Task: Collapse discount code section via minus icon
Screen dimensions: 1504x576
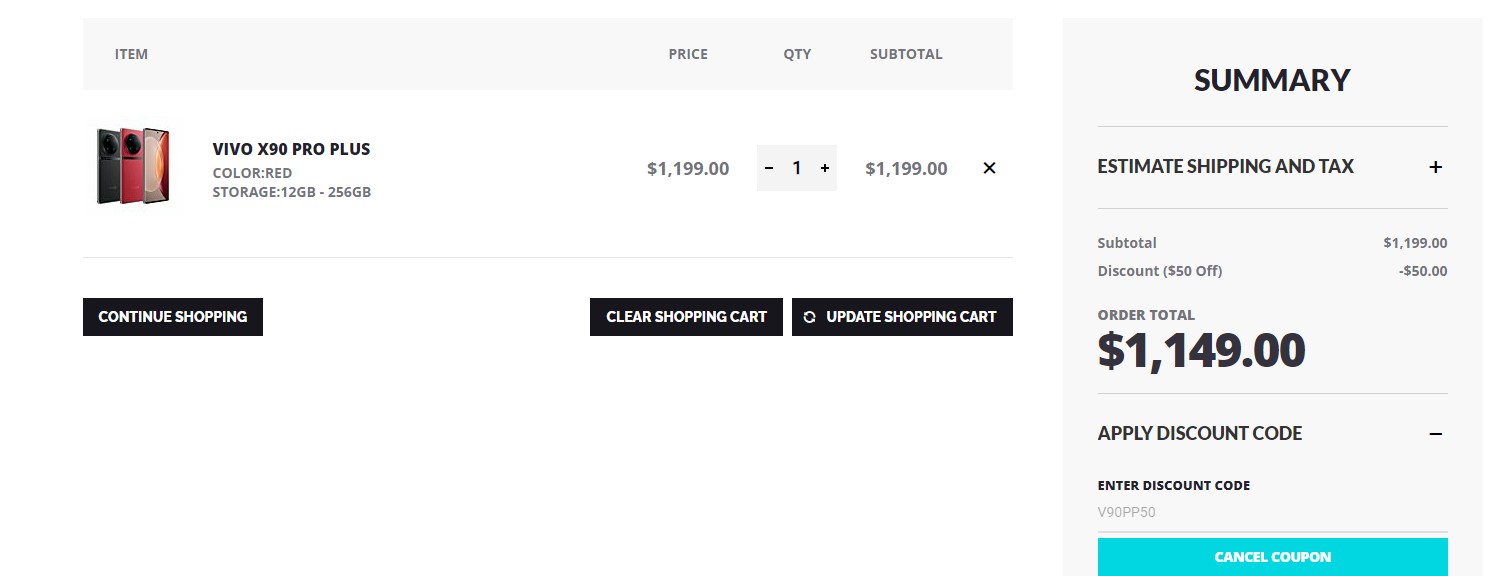Action: coord(1436,434)
